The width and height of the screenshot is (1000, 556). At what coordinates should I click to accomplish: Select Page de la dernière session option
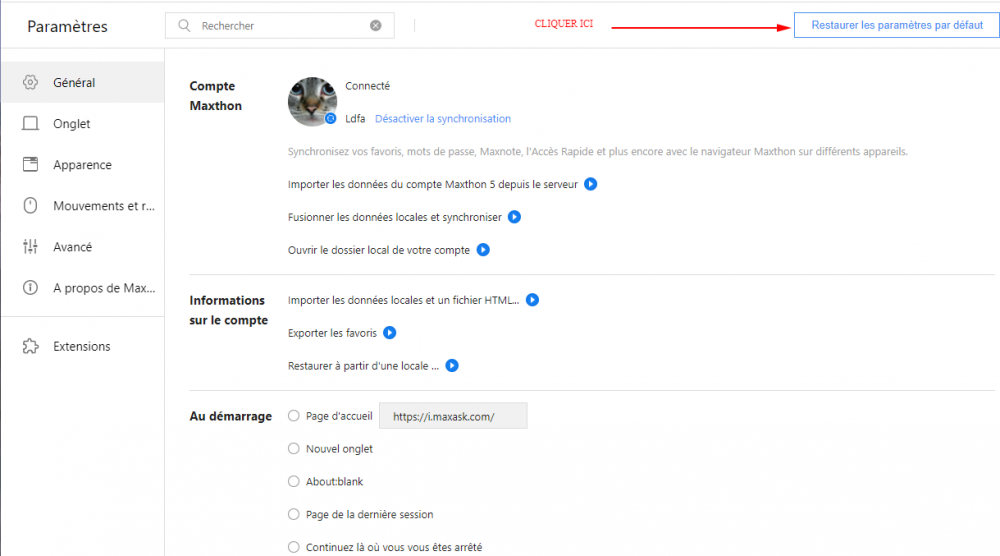click(x=294, y=514)
